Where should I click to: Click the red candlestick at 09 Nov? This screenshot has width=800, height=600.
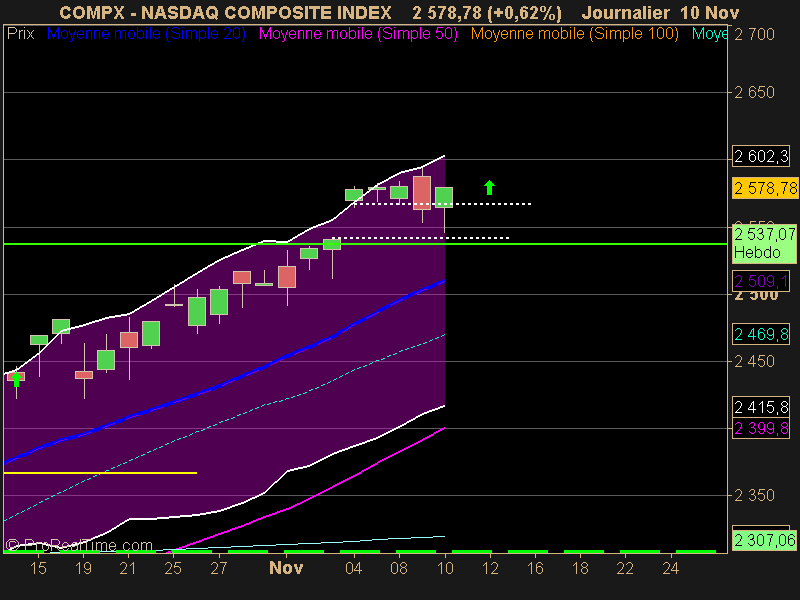pyautogui.click(x=422, y=193)
